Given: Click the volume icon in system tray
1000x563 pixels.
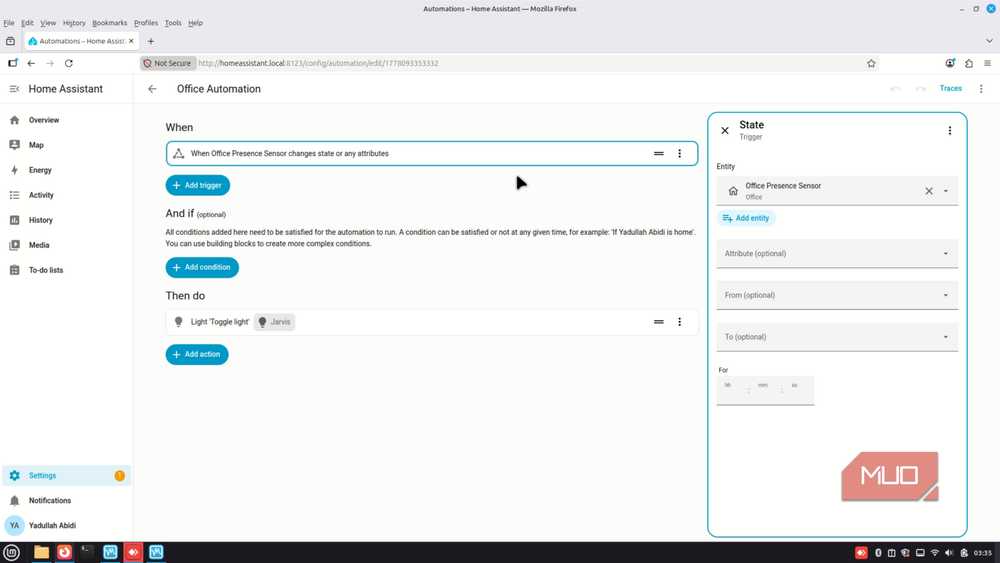Looking at the screenshot, I should [949, 553].
